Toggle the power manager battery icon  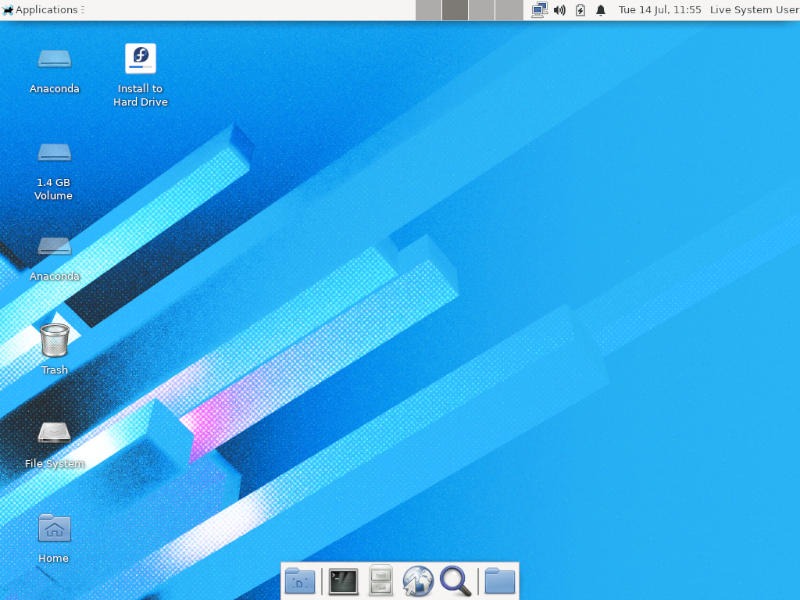coord(580,11)
